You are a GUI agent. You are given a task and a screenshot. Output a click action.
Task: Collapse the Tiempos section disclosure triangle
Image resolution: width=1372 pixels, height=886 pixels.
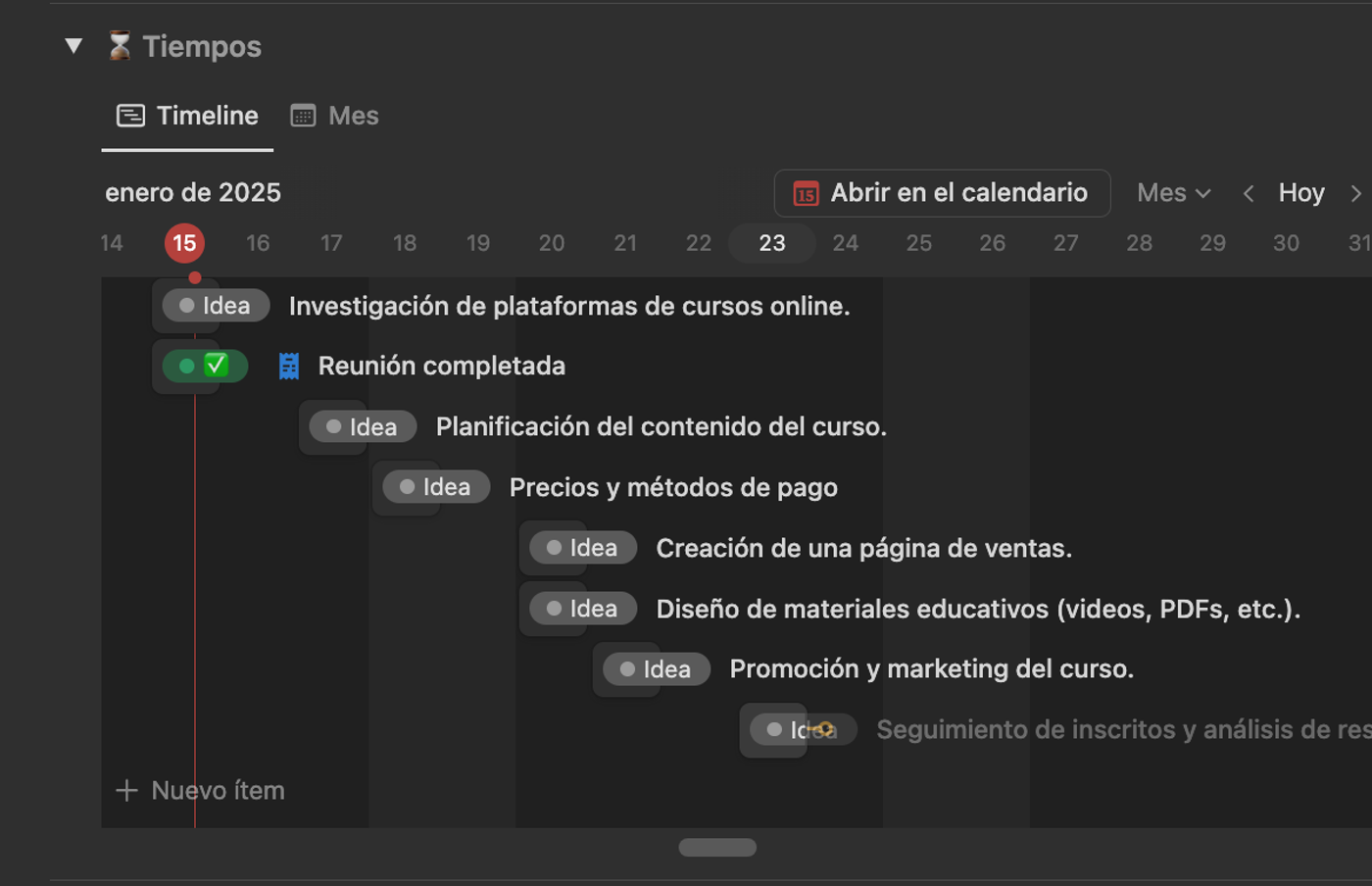[x=73, y=45]
